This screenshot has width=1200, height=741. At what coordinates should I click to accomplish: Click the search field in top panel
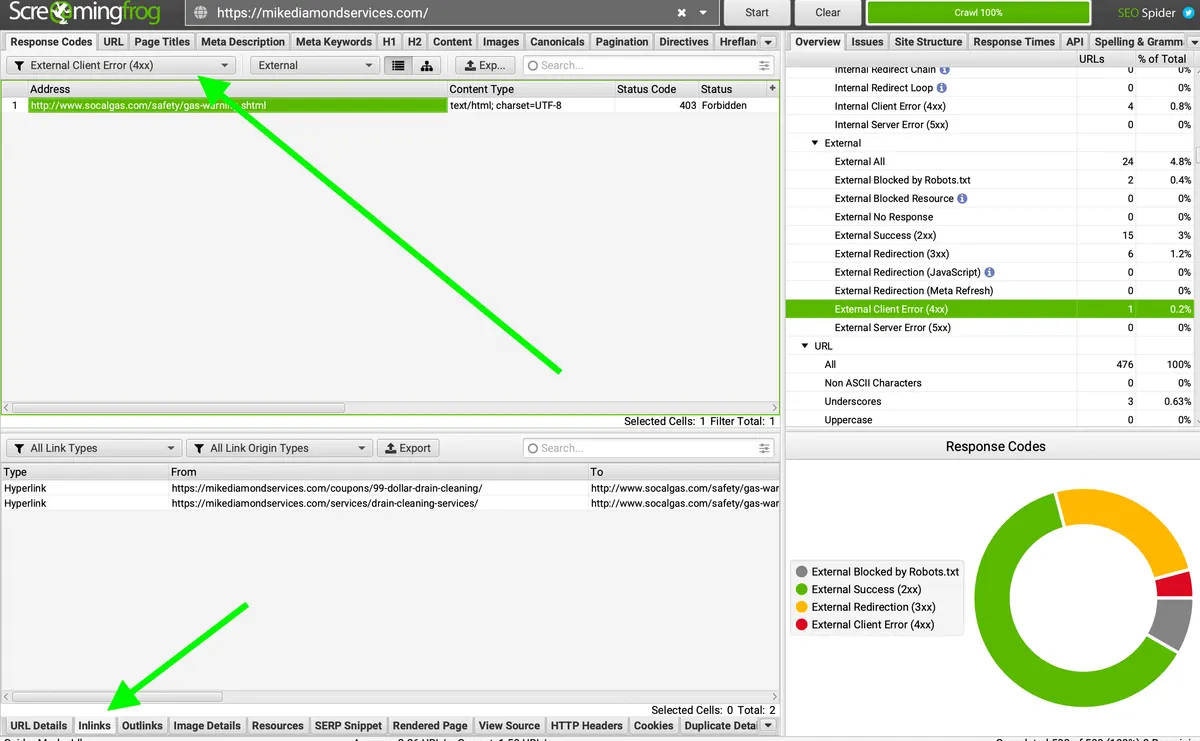(649, 65)
